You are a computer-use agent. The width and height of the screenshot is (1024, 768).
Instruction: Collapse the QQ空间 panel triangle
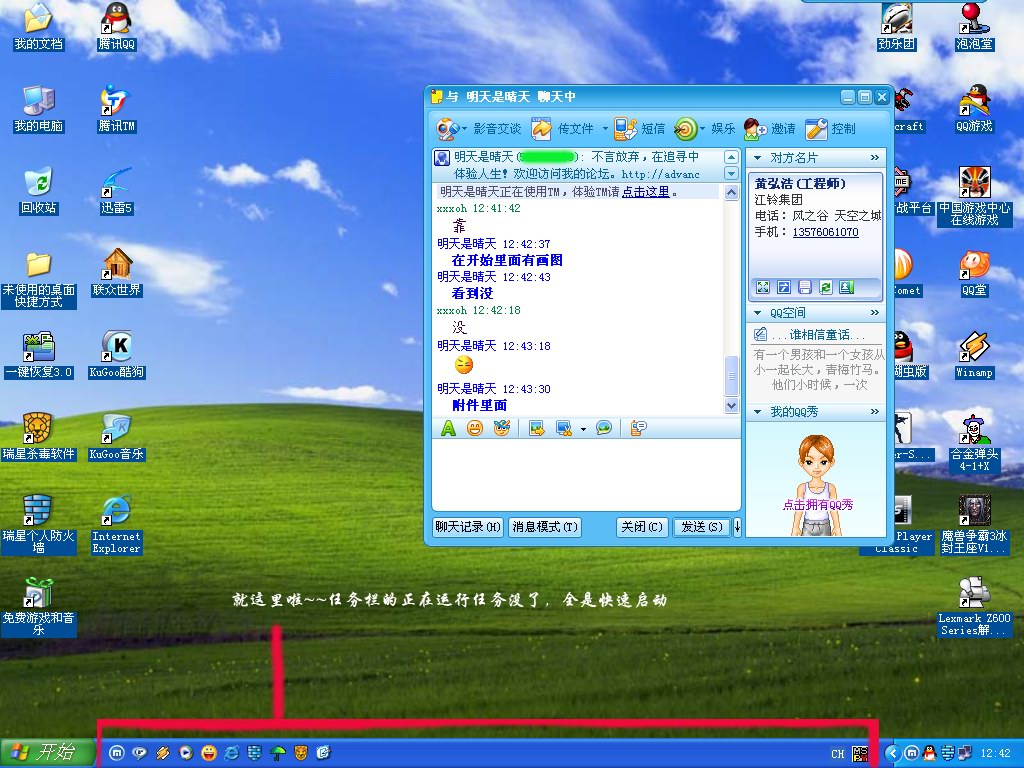click(758, 313)
